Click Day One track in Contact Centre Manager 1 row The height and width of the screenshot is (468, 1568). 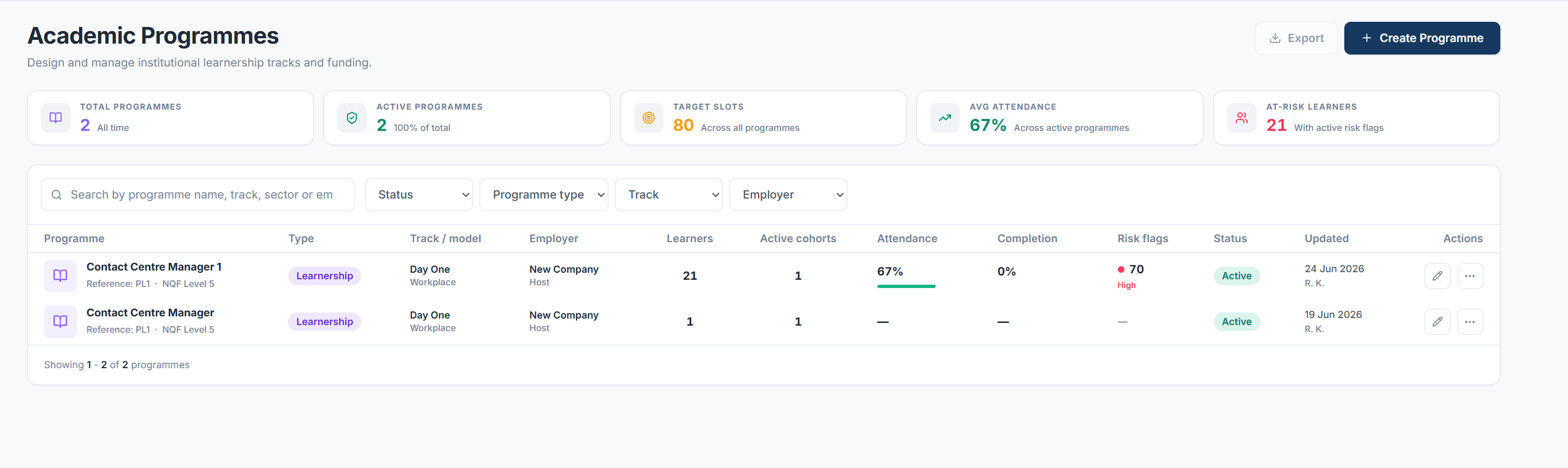pos(430,269)
